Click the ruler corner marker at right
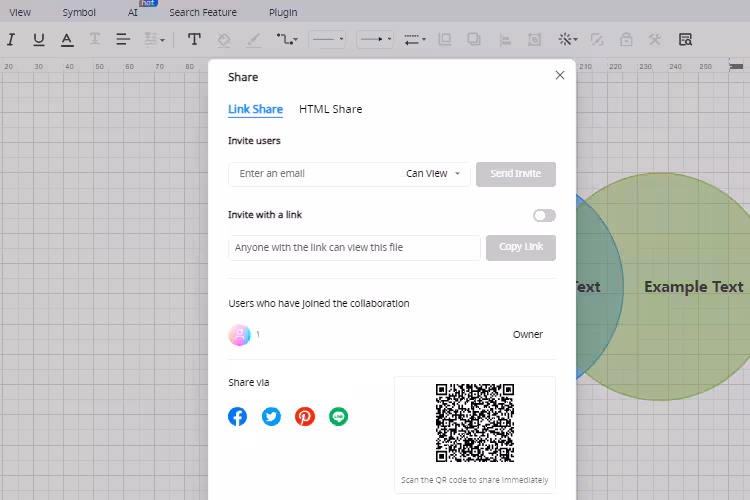The height and width of the screenshot is (500, 750). 736,66
